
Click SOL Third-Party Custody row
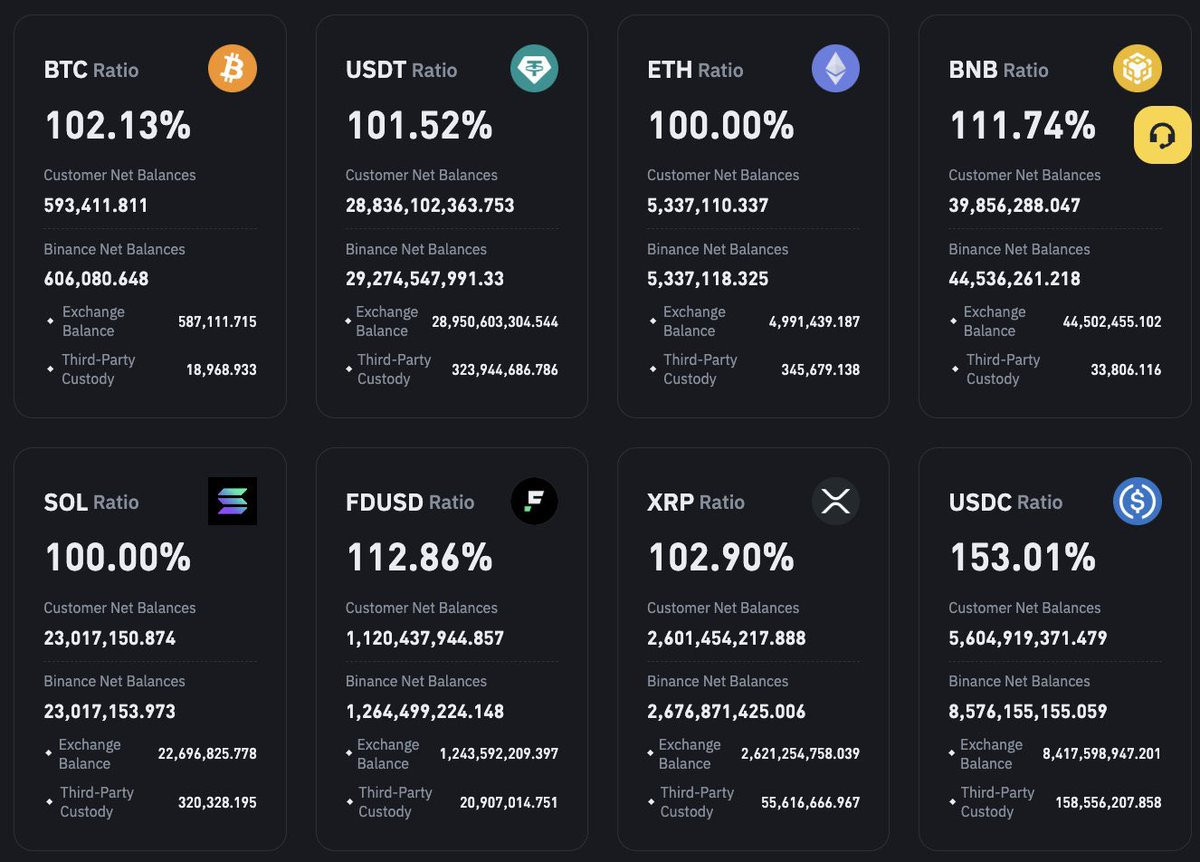pyautogui.click(x=150, y=802)
